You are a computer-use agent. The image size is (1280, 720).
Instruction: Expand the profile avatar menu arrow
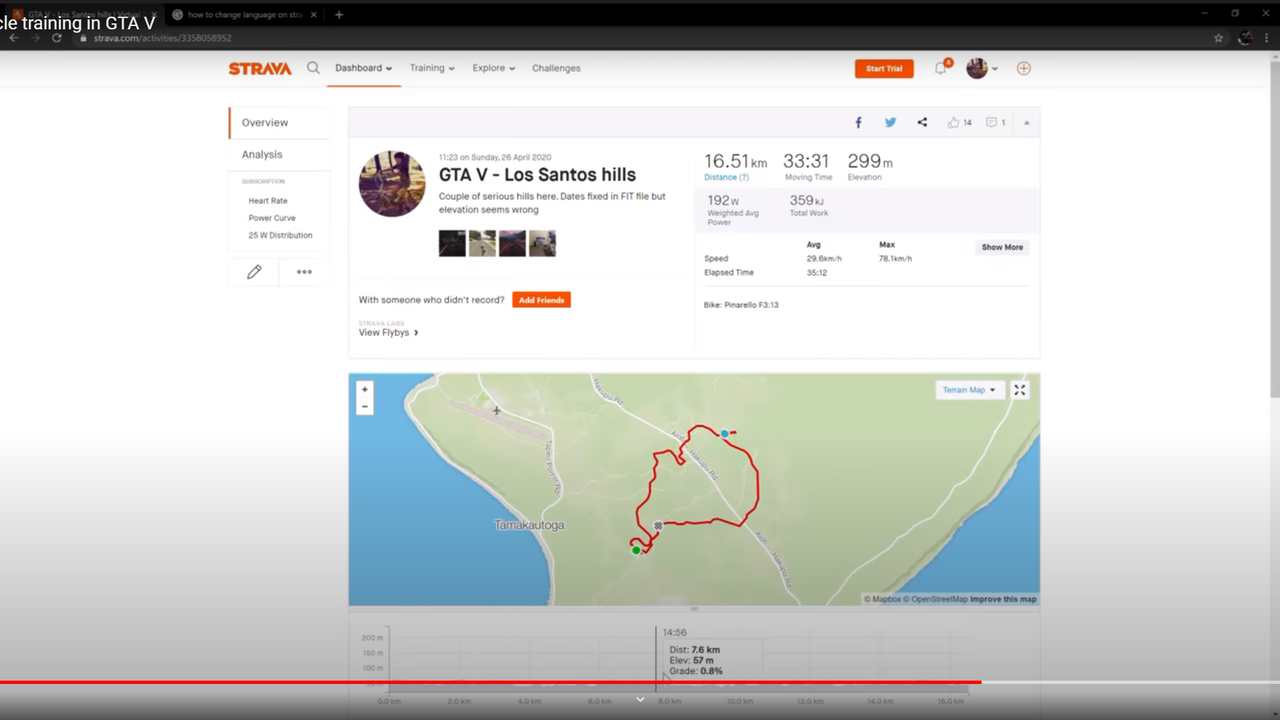pyautogui.click(x=995, y=69)
